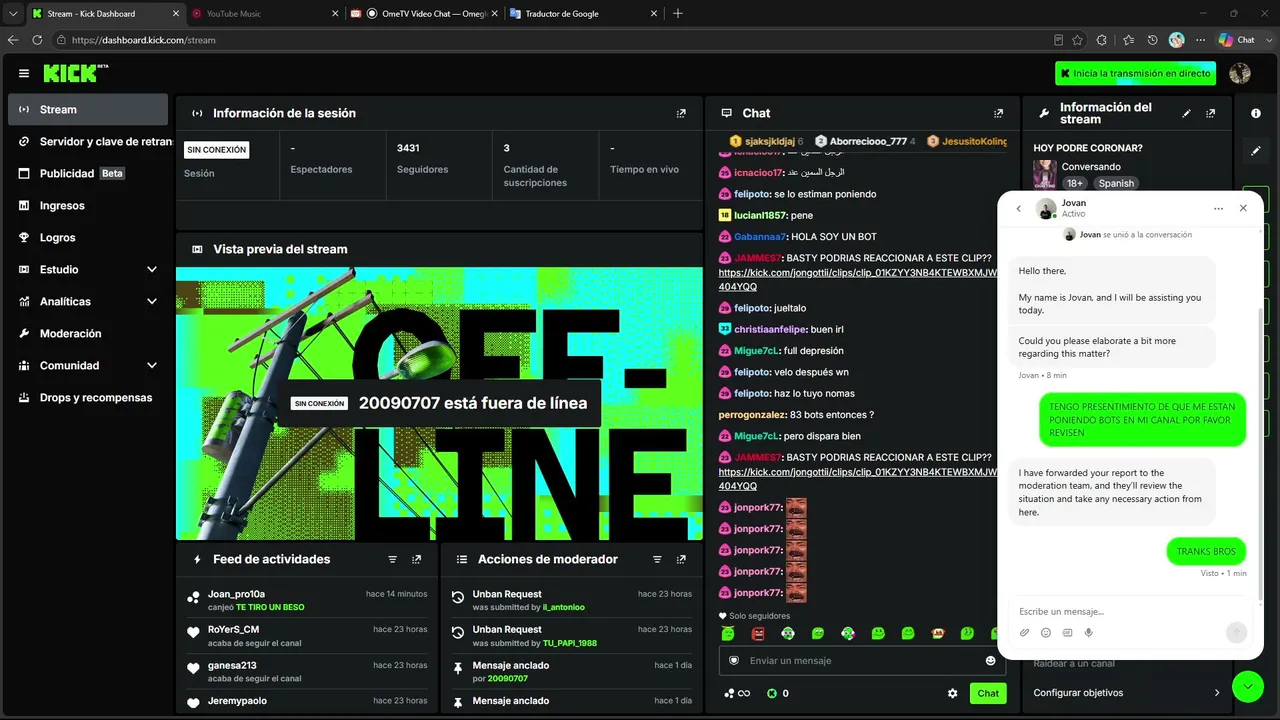Switch to the Traductor de Google tab
1280x720 pixels.
click(584, 14)
